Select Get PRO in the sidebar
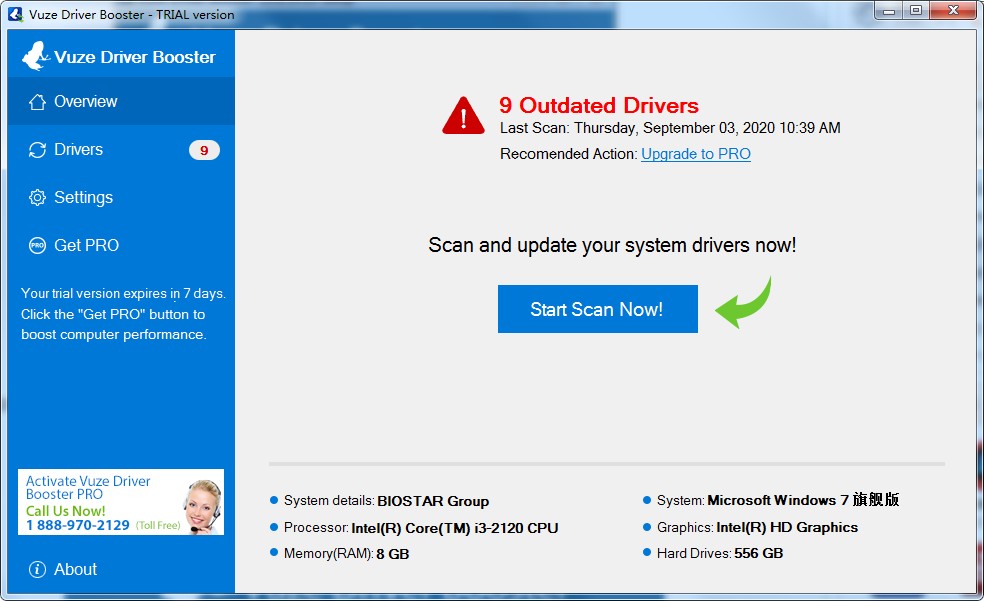 pyautogui.click(x=86, y=246)
